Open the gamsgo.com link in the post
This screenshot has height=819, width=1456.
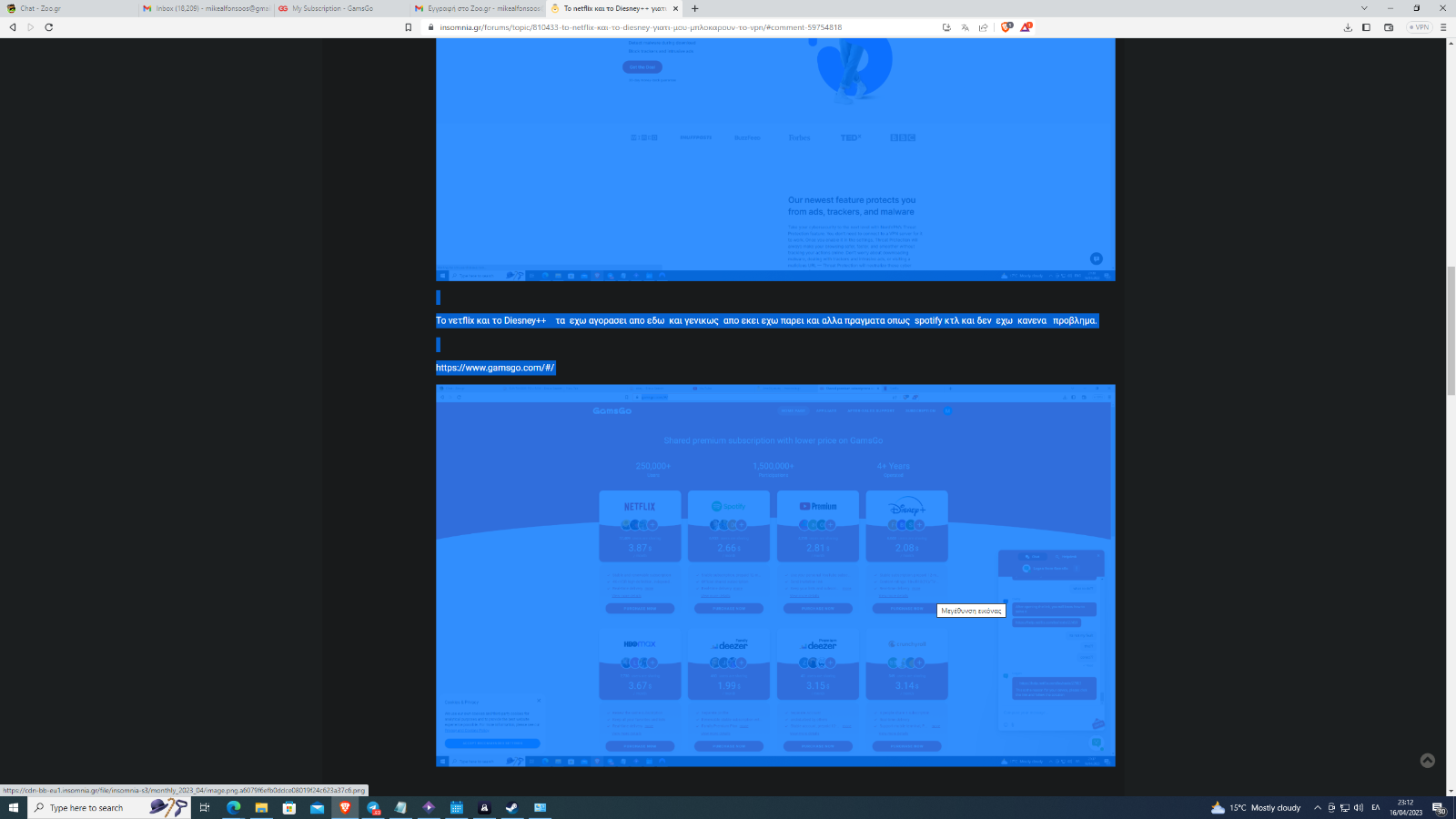(x=495, y=368)
